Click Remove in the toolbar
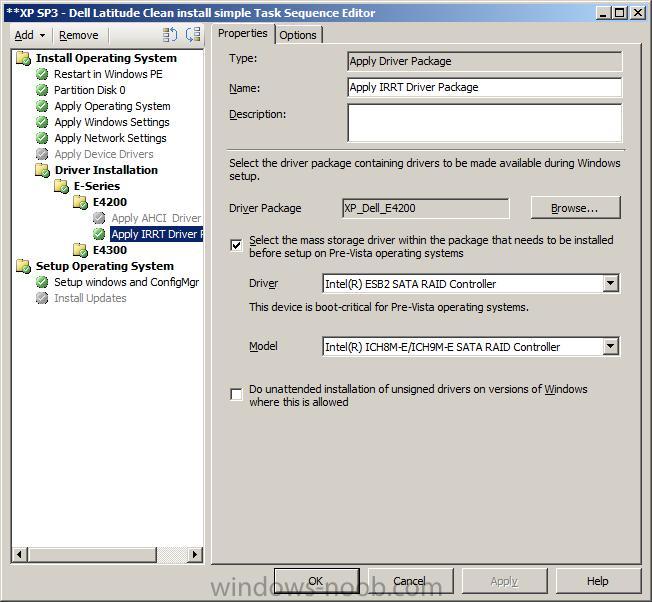This screenshot has height=602, width=652. click(79, 35)
